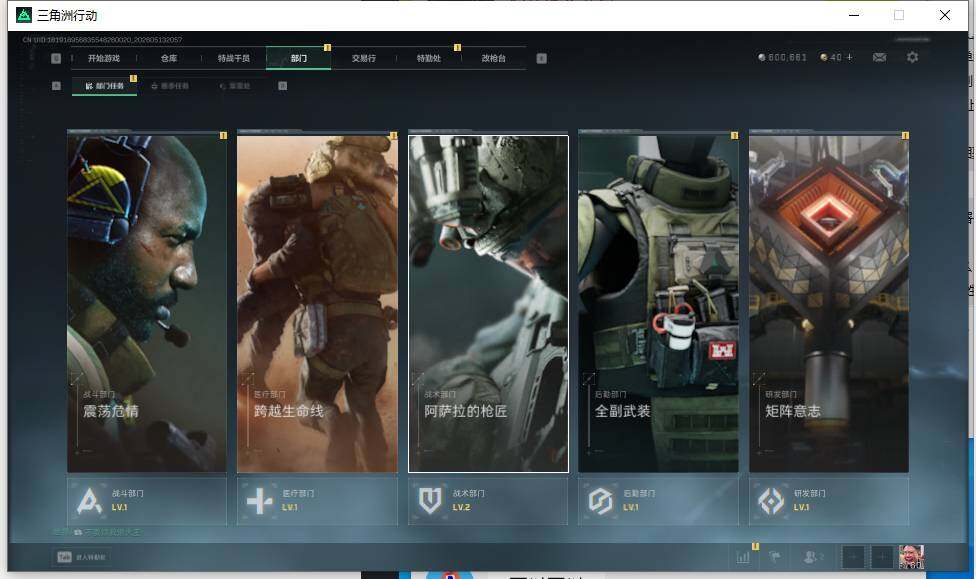Click the LV.1 level under 后勤部门
Image resolution: width=976 pixels, height=579 pixels.
(x=631, y=507)
